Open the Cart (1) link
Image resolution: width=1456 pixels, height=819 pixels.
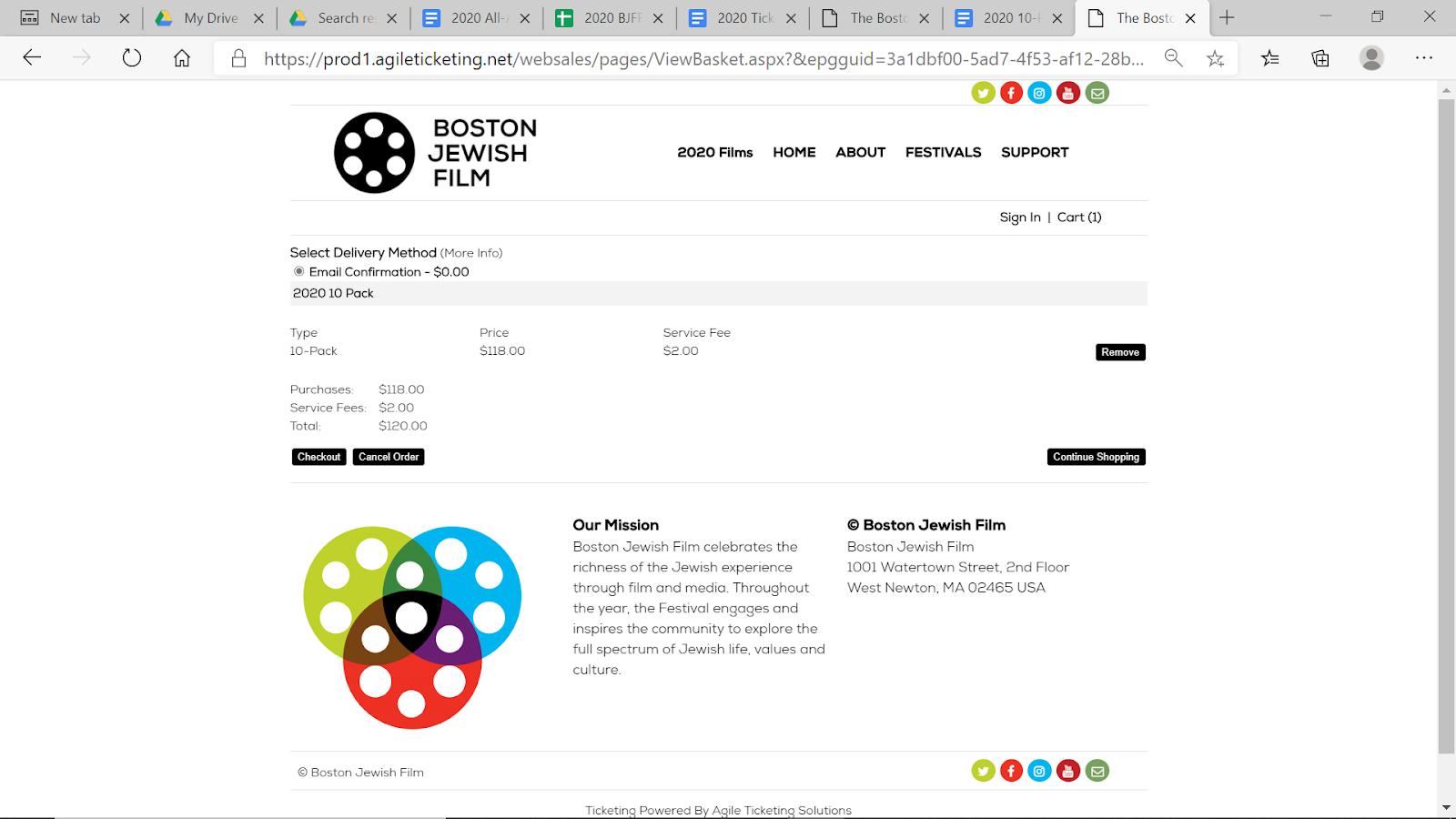click(x=1079, y=217)
